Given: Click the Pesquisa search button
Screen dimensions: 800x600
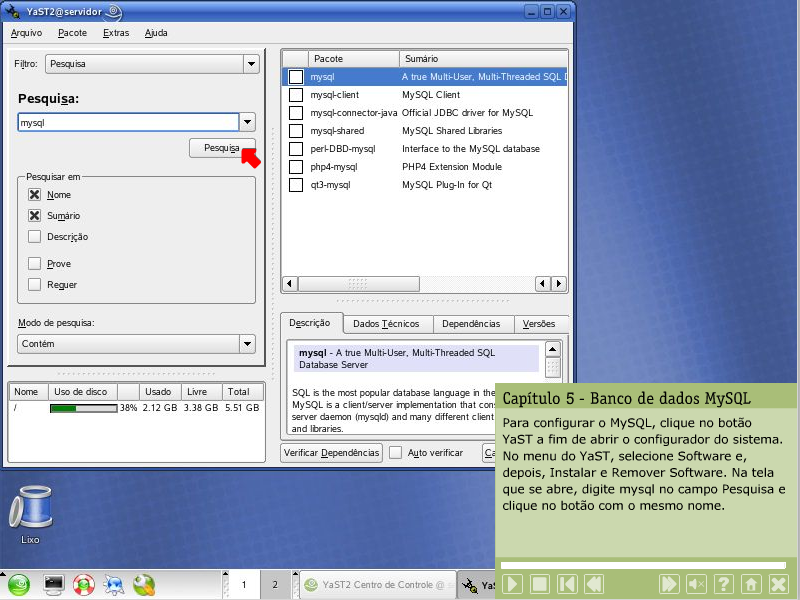Looking at the screenshot, I should [221, 148].
